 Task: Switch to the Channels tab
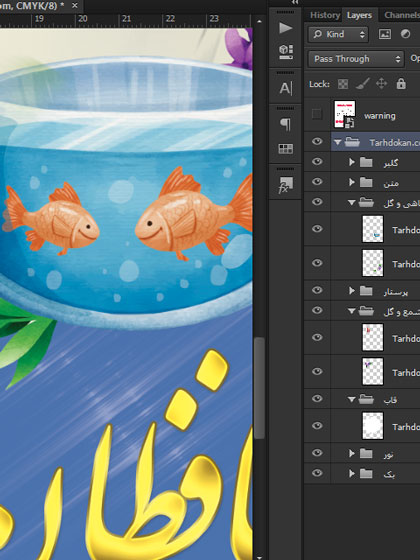(x=401, y=15)
